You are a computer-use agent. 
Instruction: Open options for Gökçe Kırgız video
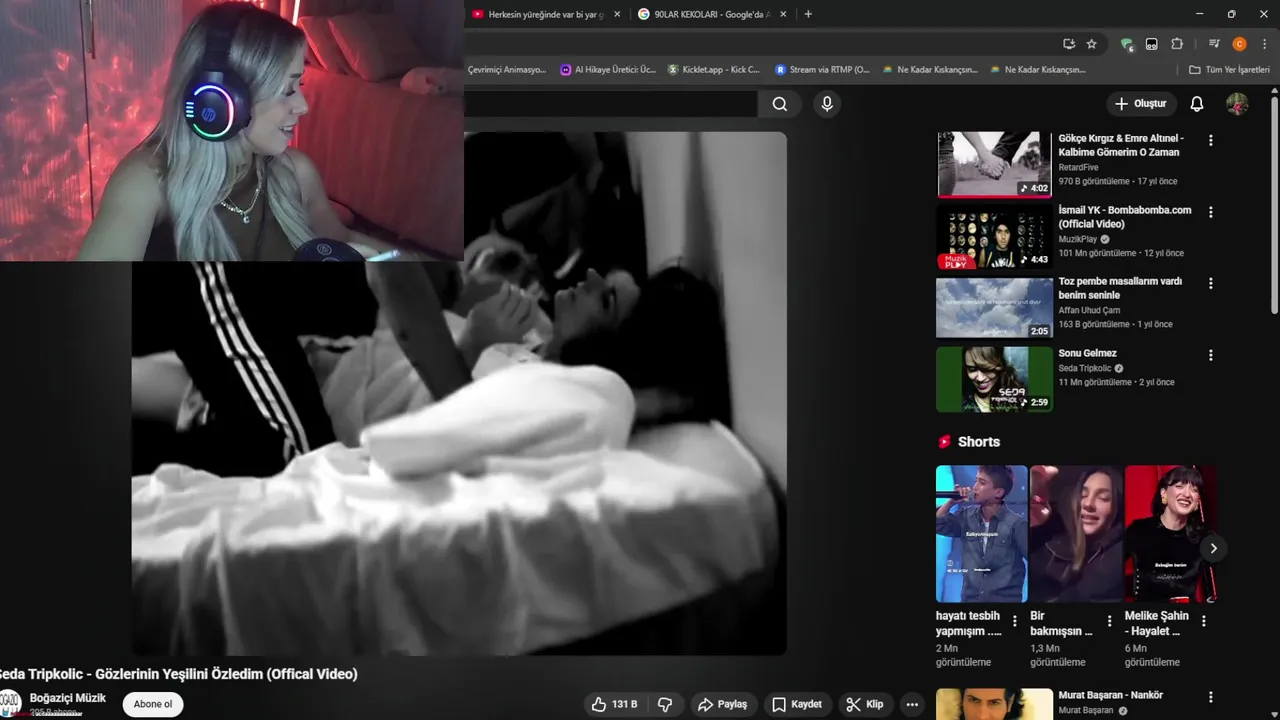pyautogui.click(x=1210, y=140)
